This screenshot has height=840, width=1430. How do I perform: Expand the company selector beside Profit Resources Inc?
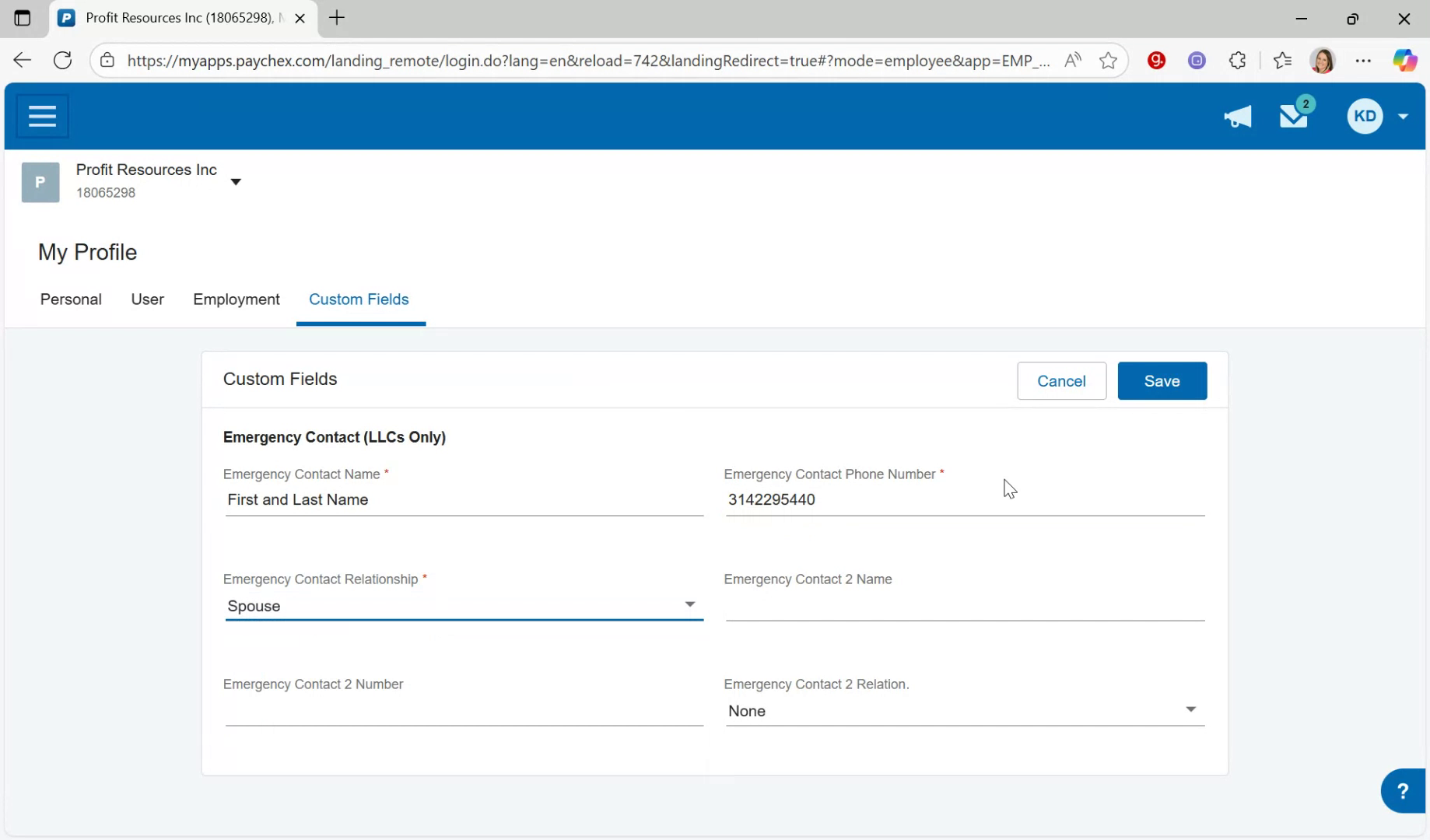point(236,181)
